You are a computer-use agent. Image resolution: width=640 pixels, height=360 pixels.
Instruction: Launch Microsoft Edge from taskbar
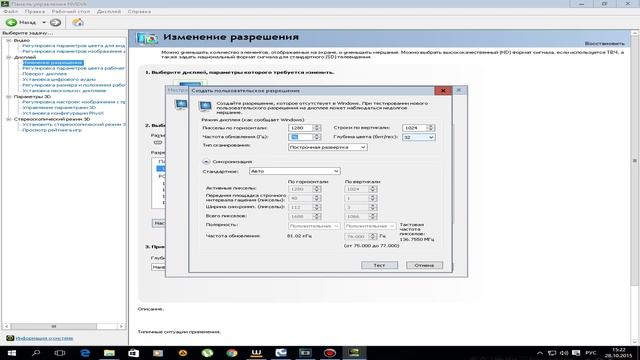tap(85, 353)
